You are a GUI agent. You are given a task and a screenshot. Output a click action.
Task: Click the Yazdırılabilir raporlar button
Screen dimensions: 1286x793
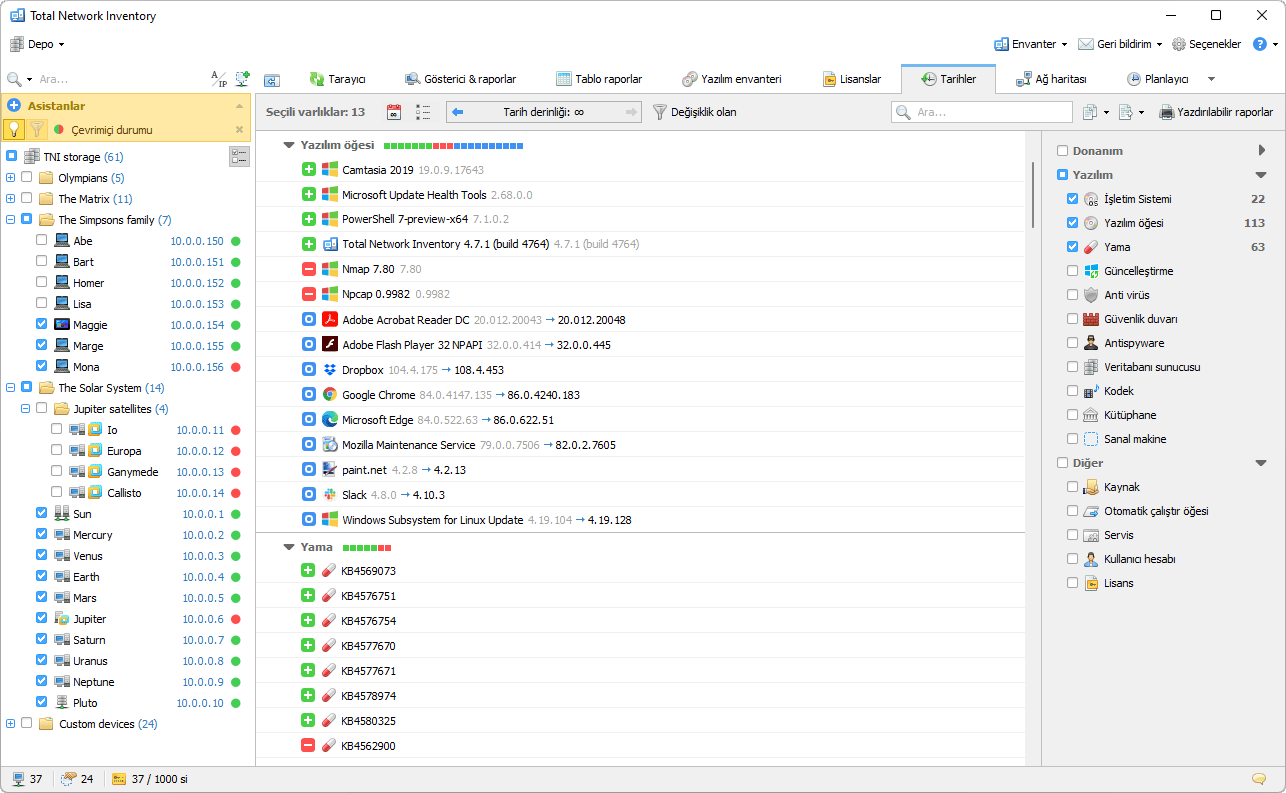[x=1216, y=112]
